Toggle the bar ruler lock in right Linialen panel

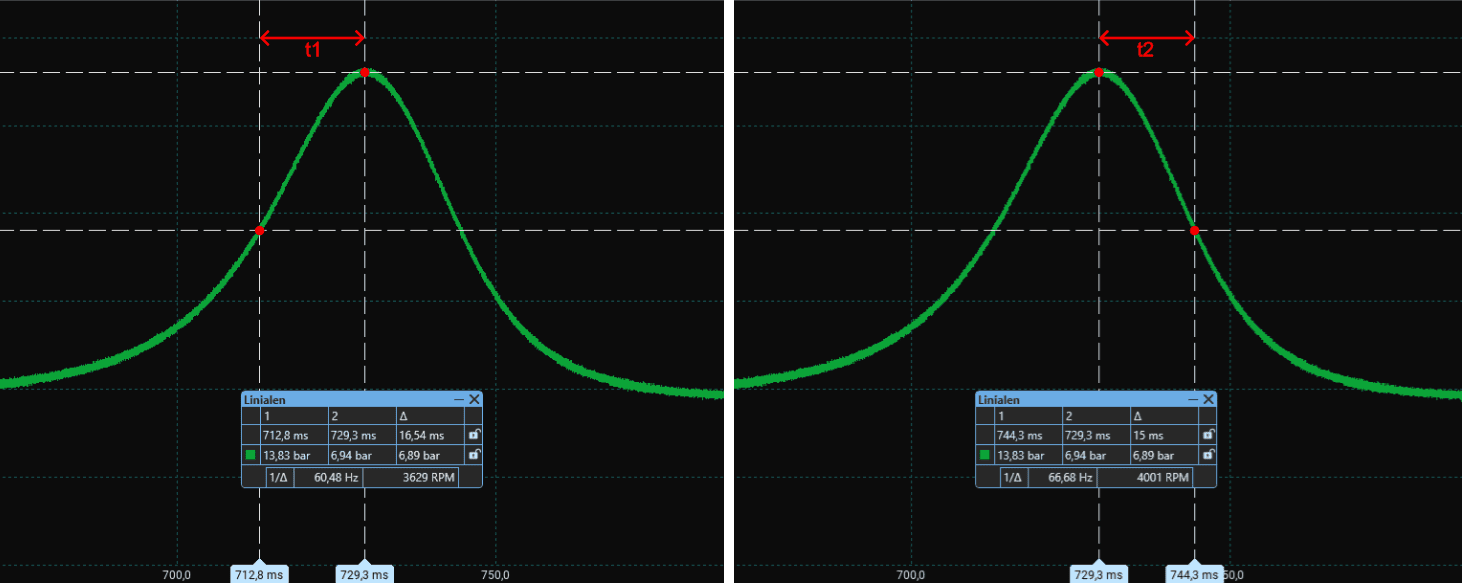pyautogui.click(x=1208, y=455)
